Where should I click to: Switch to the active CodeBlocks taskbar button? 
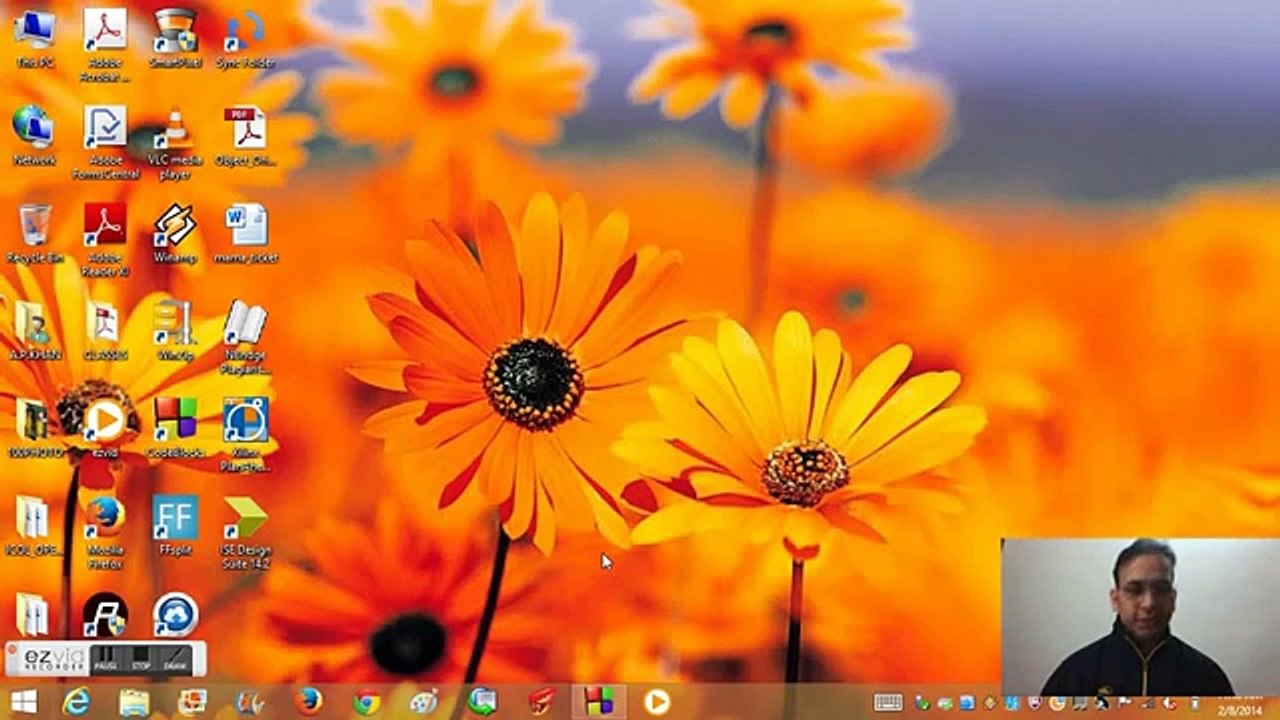[599, 702]
